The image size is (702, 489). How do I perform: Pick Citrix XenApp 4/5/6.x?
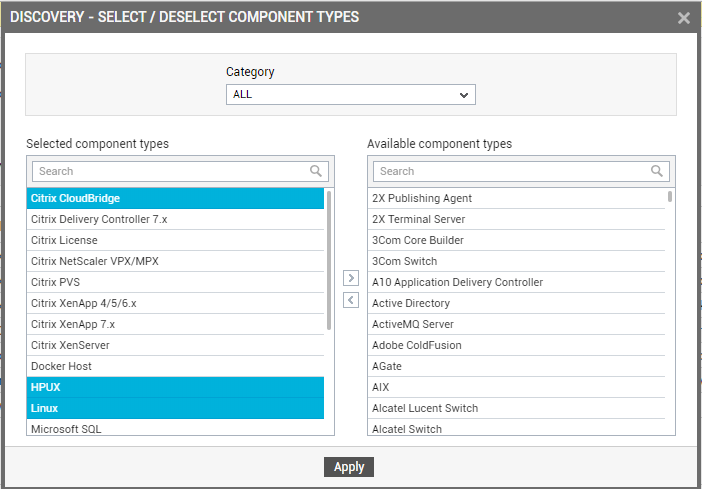coord(175,303)
